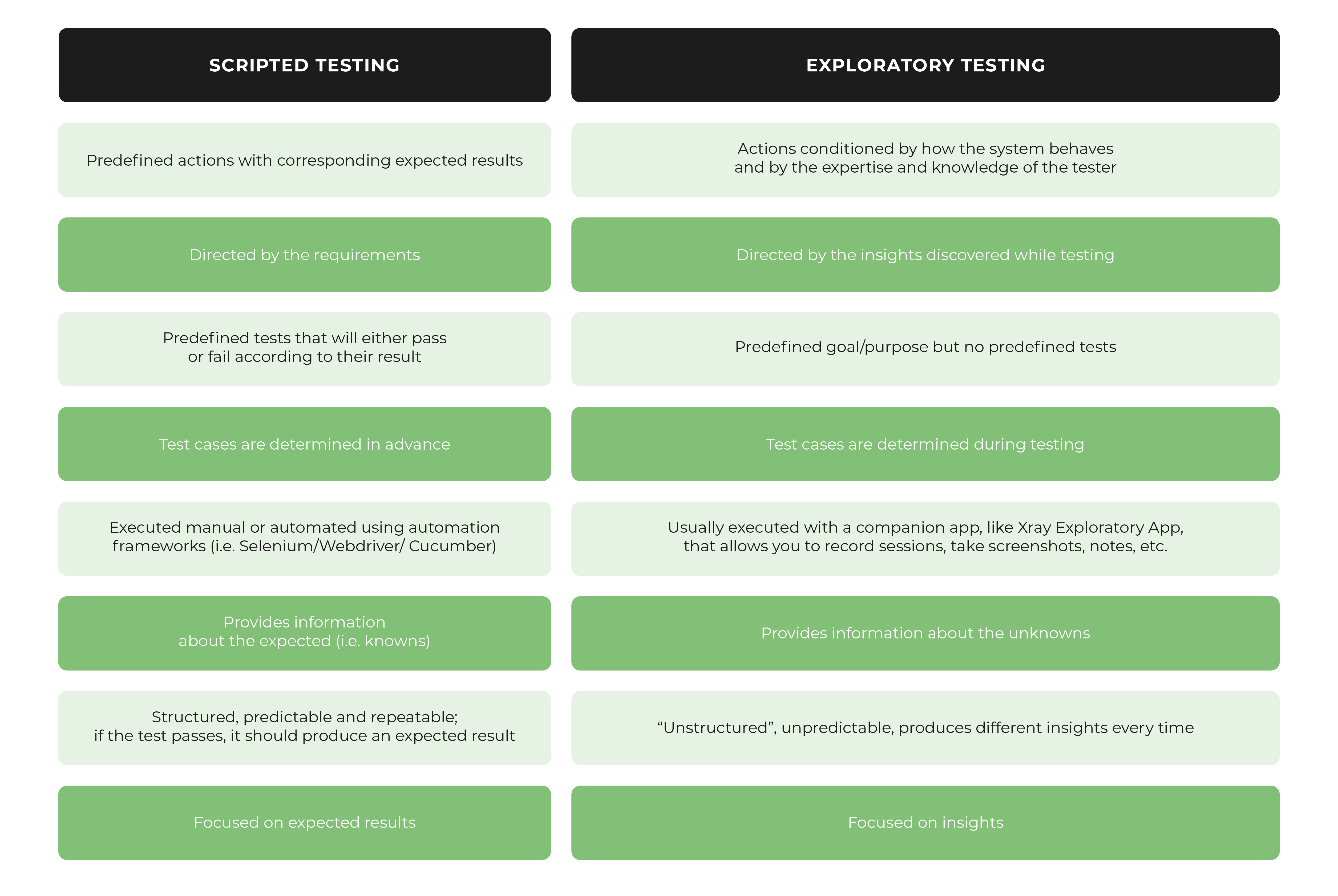1338x896 pixels.
Task: Select 'Predefined actions with corresponding expected results' box
Action: point(304,160)
